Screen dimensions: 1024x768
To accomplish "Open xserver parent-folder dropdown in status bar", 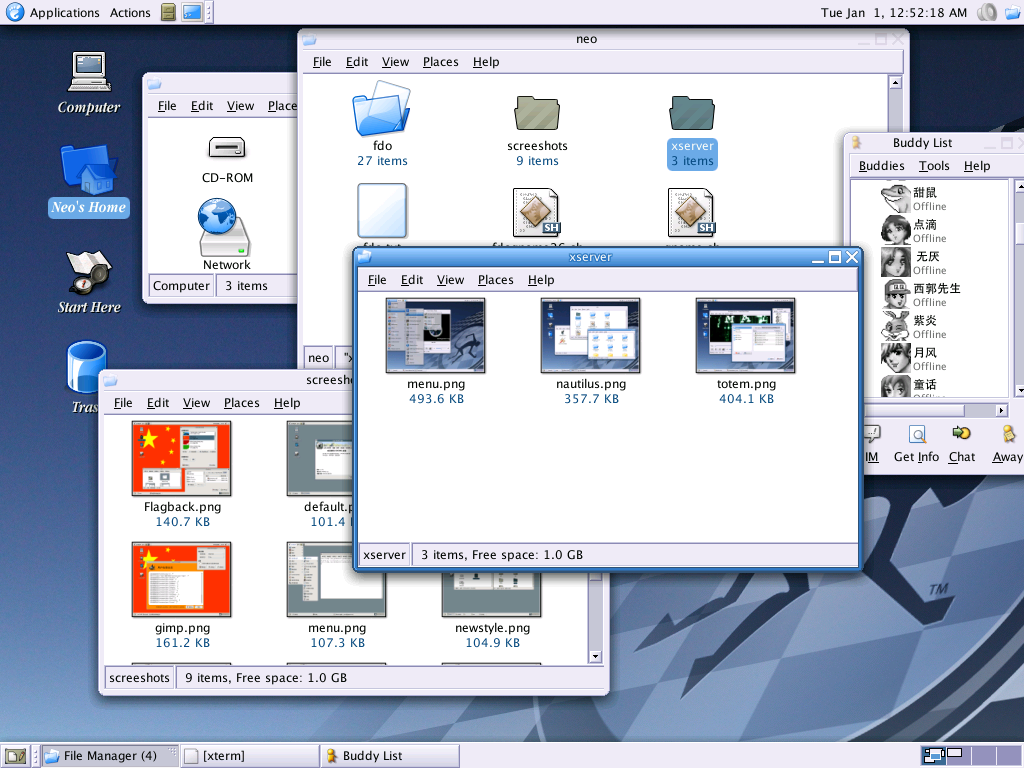I will pos(384,554).
